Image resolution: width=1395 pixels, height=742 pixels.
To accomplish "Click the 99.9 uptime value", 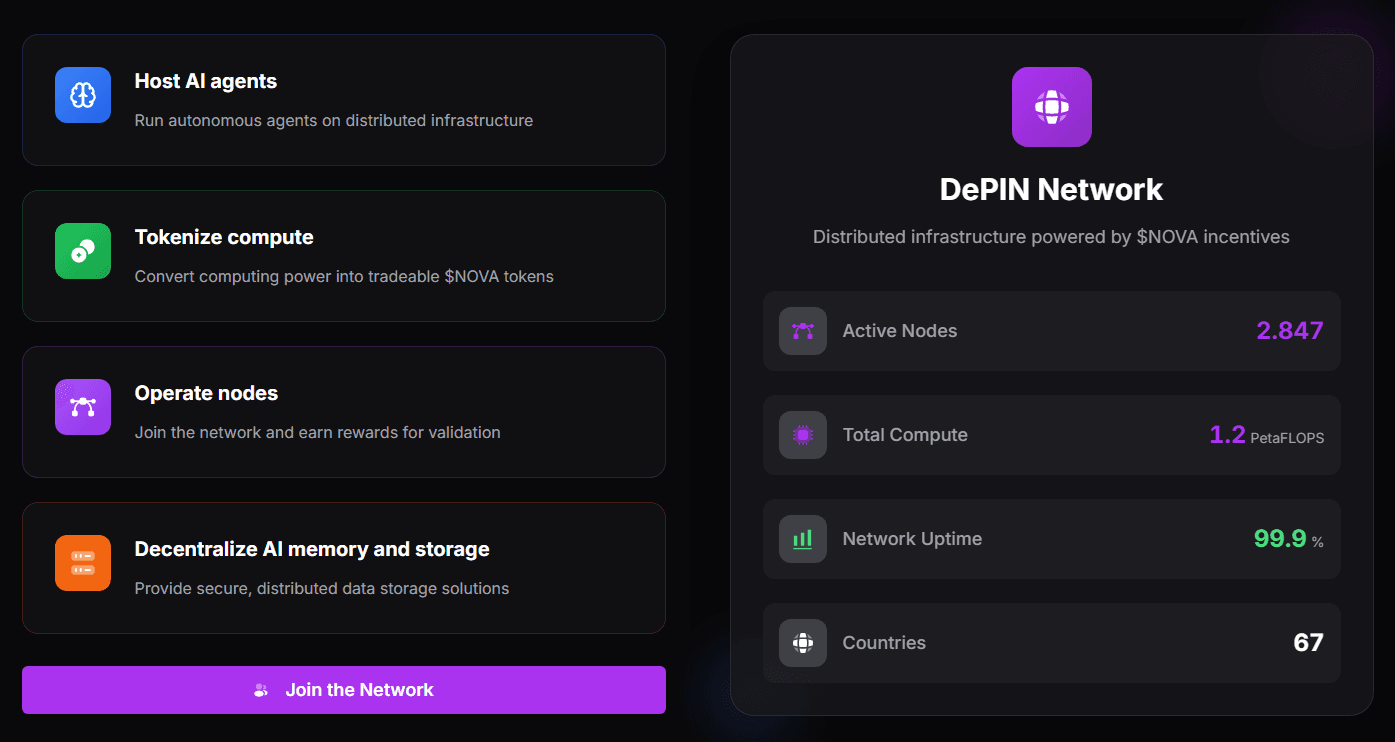I will pyautogui.click(x=1280, y=539).
